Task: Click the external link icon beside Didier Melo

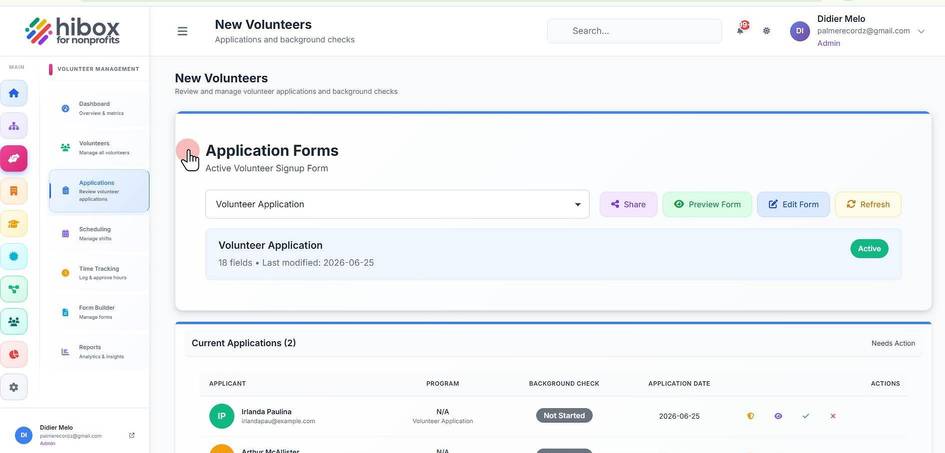Action: (132, 435)
